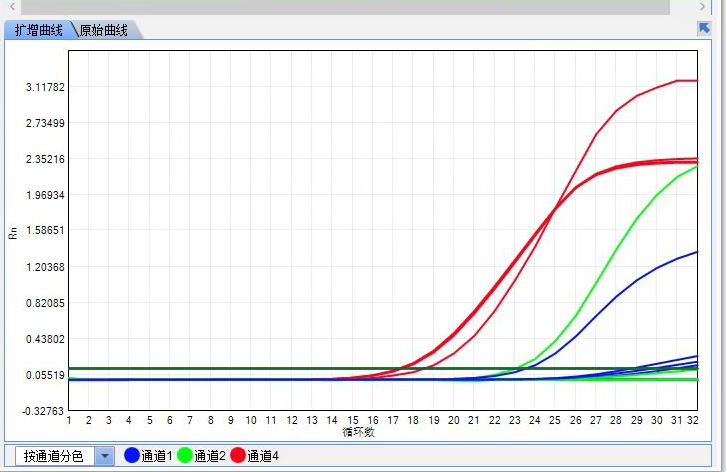The height and width of the screenshot is (472, 727).
Task: Select the 按通道分色 combo box text
Action: [x=55, y=456]
